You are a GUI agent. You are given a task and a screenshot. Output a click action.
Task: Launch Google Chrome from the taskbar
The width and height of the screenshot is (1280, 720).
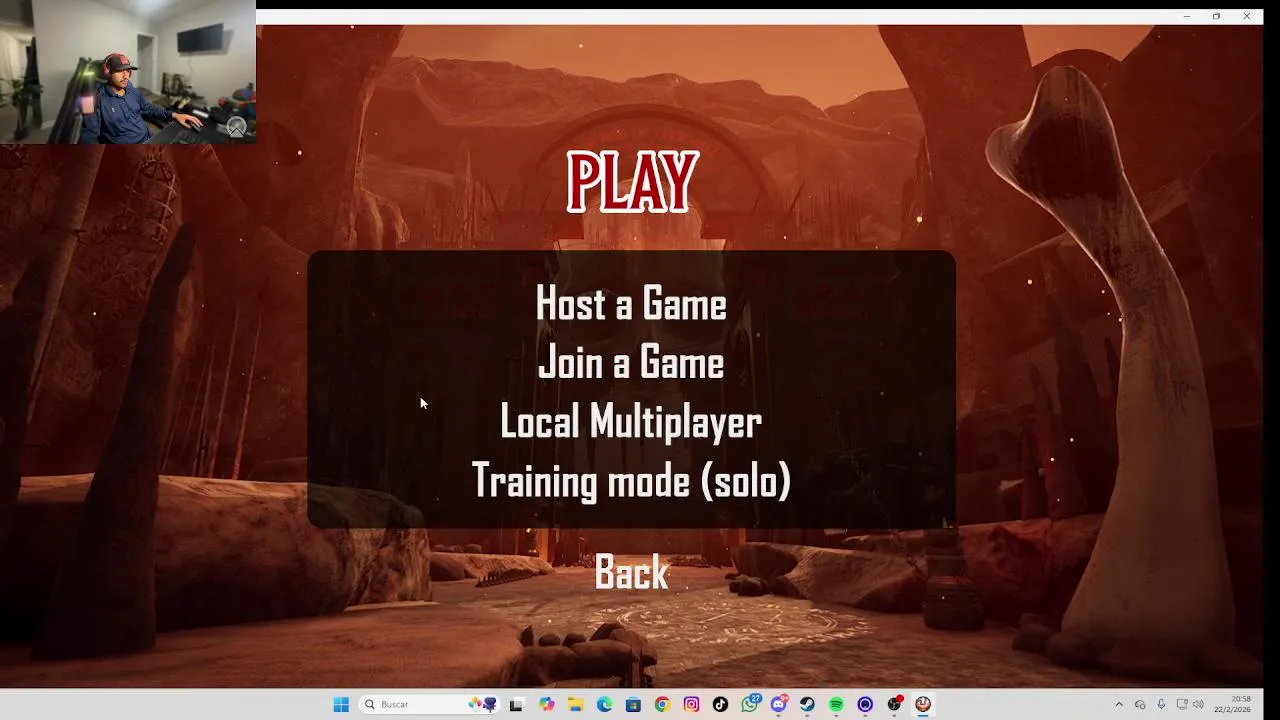coord(662,704)
